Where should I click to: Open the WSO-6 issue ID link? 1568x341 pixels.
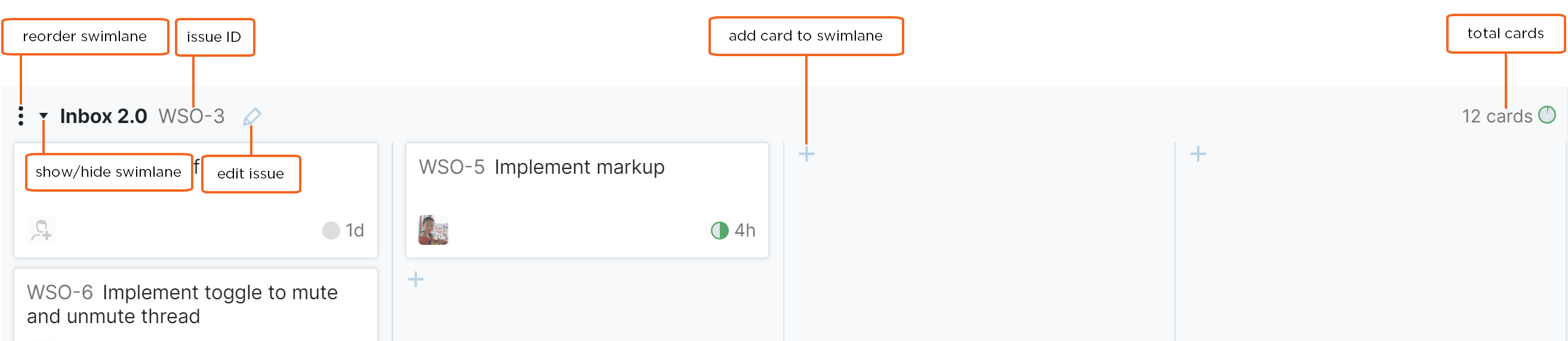tap(60, 292)
